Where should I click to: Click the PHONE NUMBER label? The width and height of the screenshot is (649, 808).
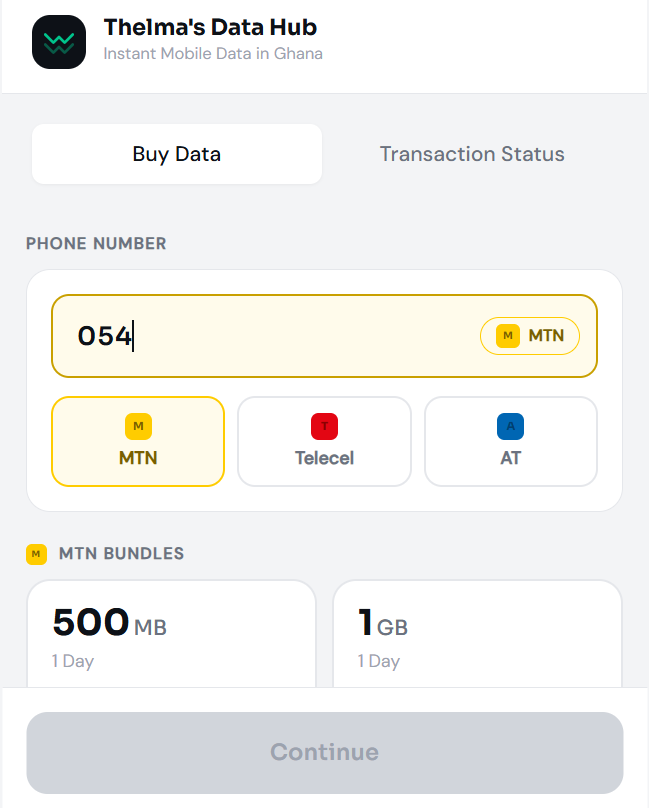96,243
